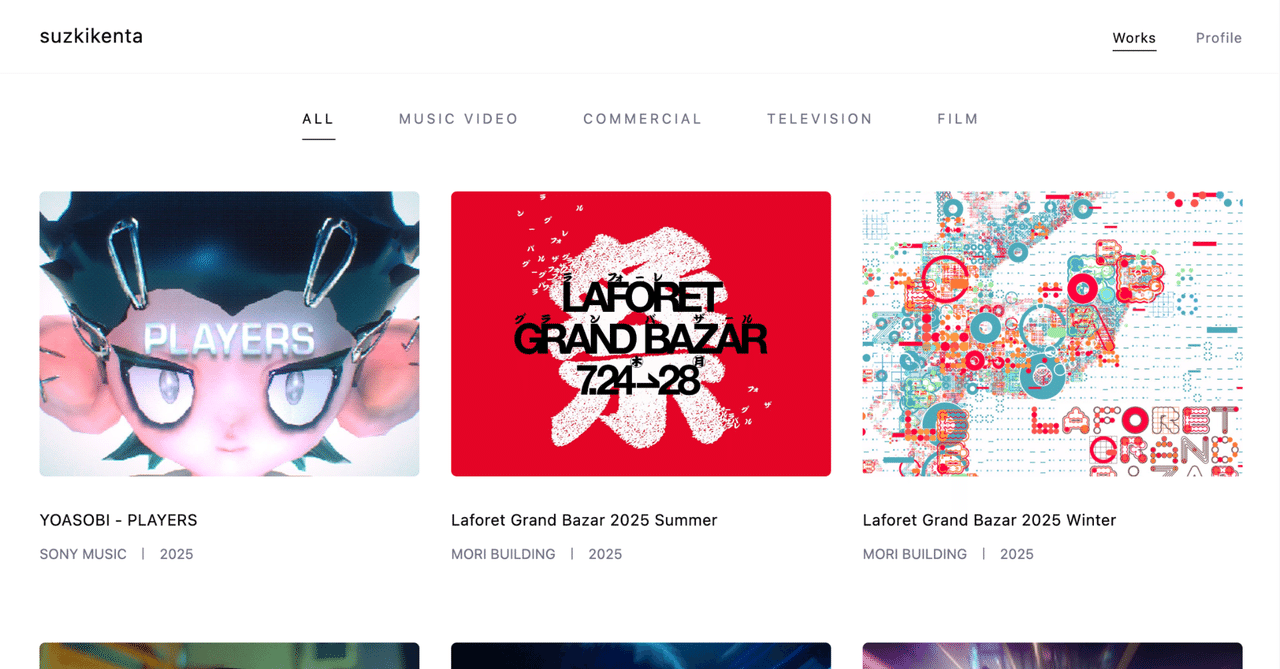Open the YOASOBI PLAYERS thumbnail

229,333
